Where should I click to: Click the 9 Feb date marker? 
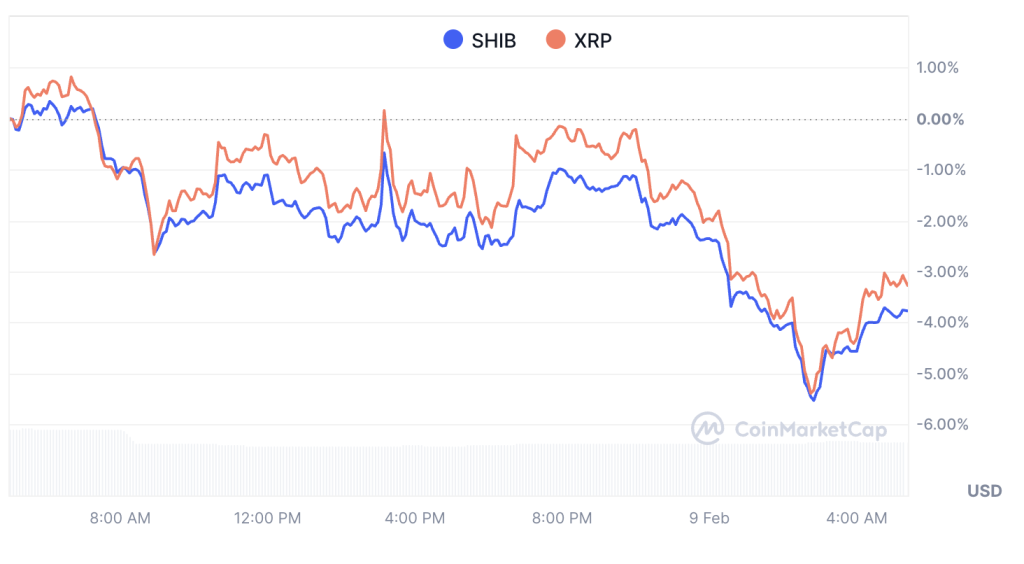point(709,518)
